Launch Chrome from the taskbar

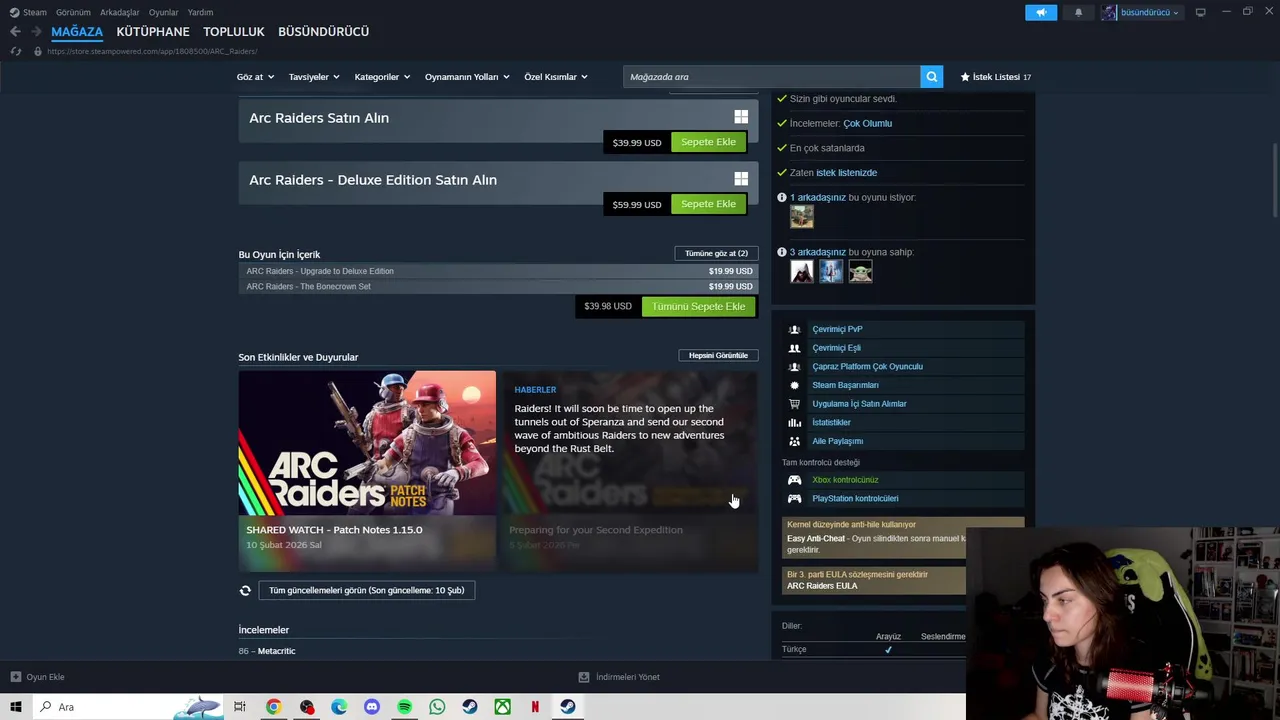coord(273,707)
